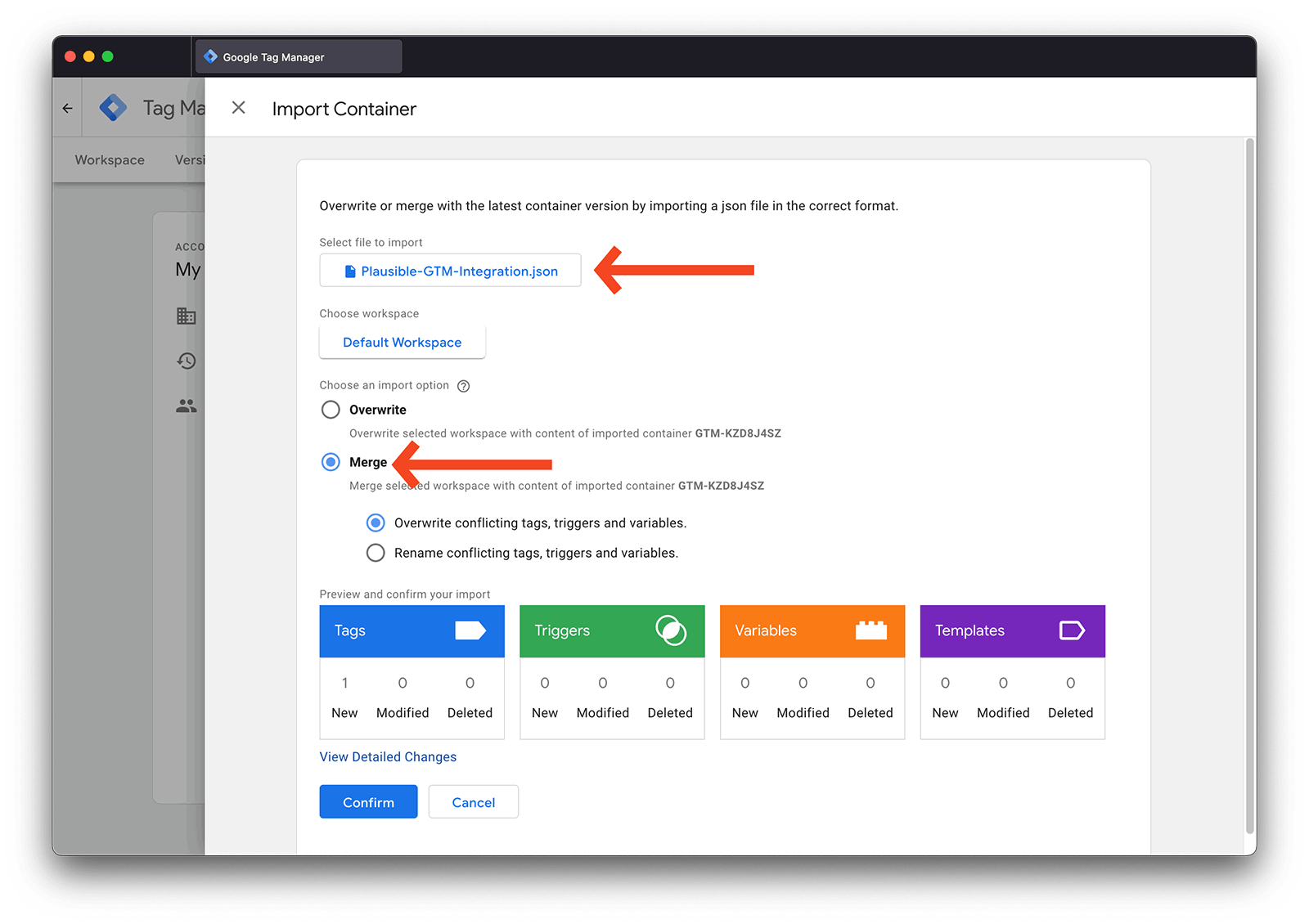
Task: Click the building icon in left sidebar
Action: click(187, 316)
